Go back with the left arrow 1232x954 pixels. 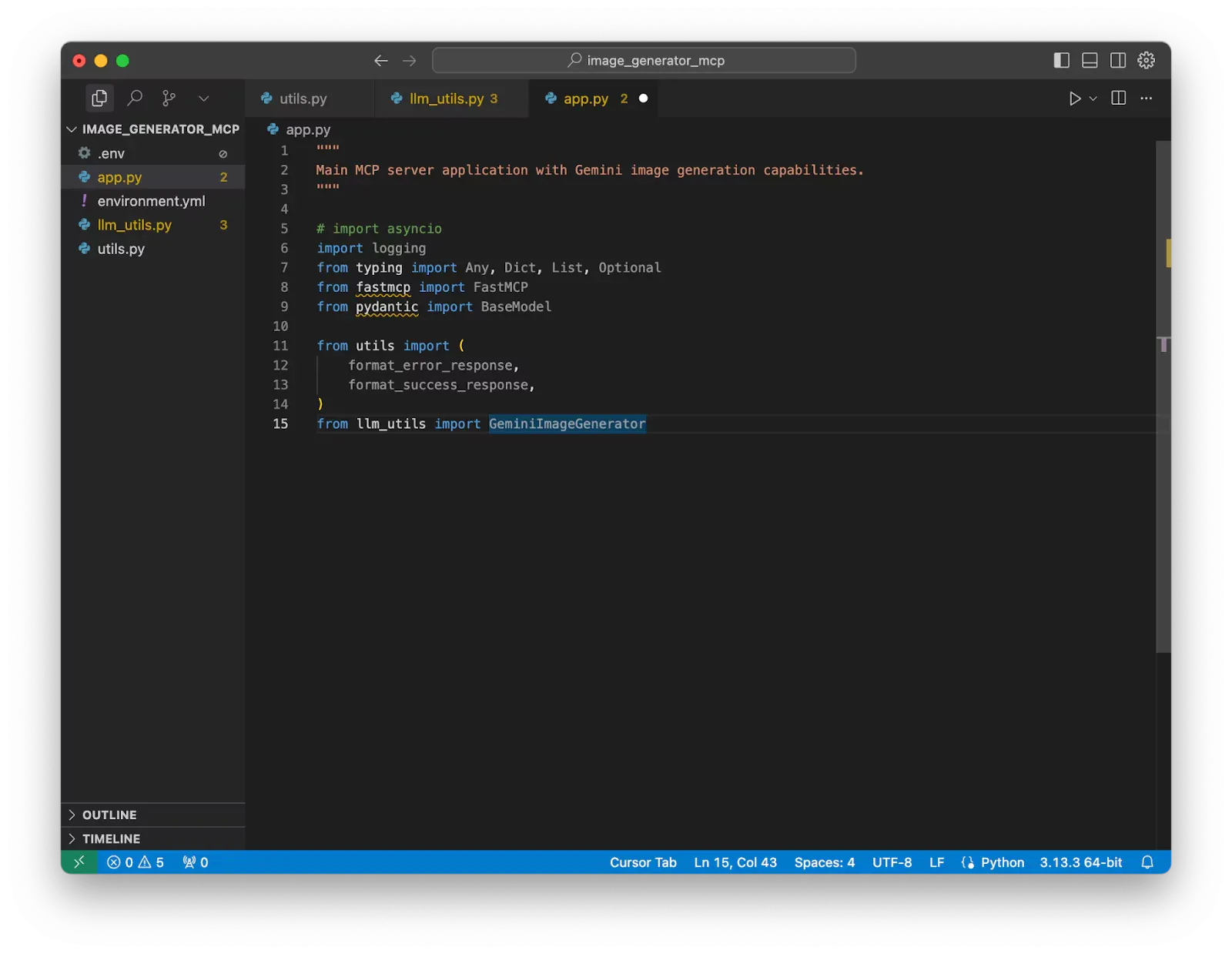click(x=380, y=61)
